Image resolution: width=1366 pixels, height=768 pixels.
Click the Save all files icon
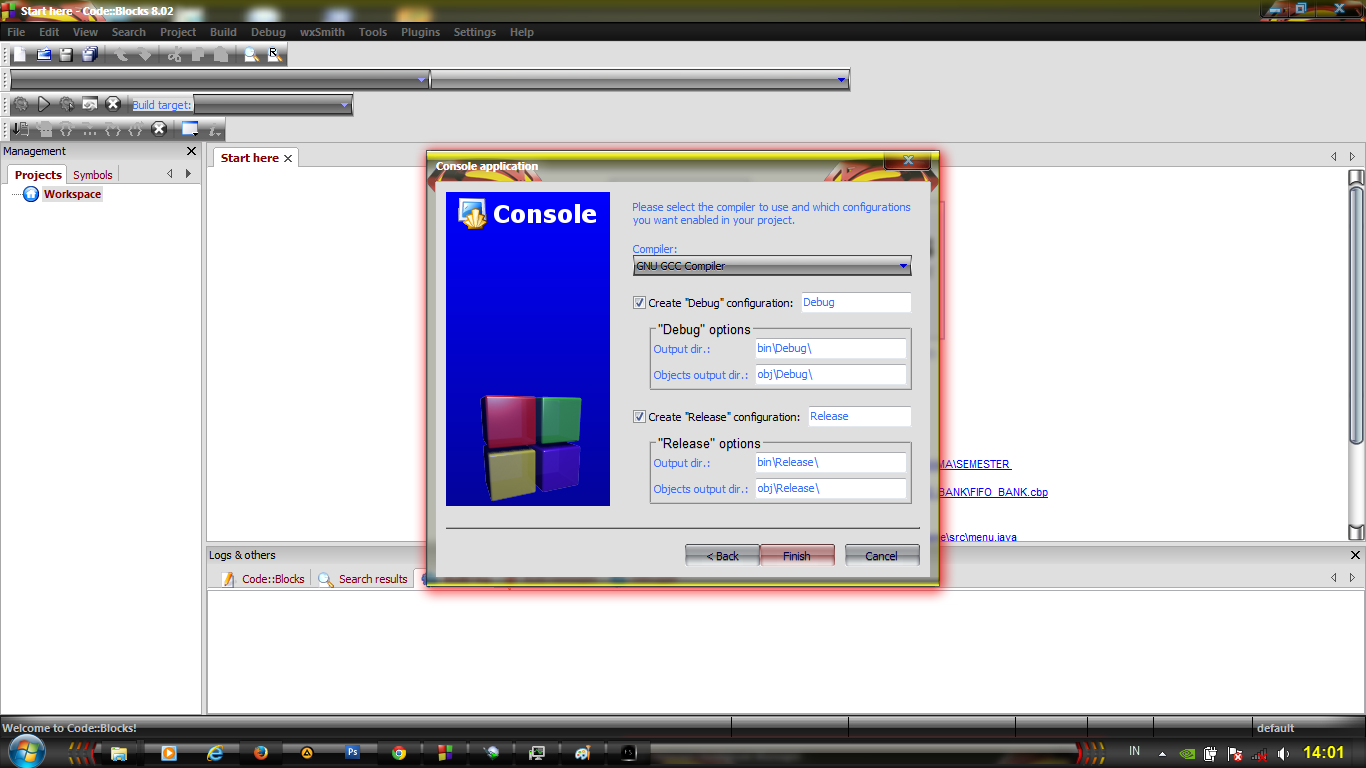(90, 55)
